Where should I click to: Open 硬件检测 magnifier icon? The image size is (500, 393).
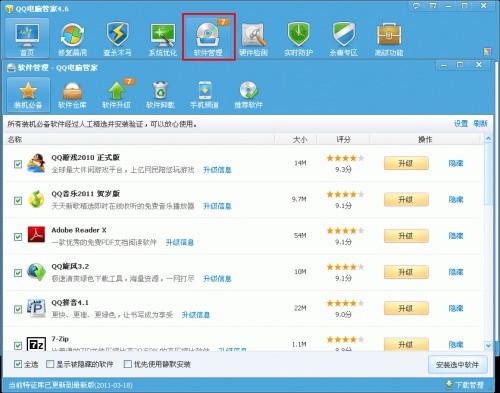pyautogui.click(x=253, y=38)
